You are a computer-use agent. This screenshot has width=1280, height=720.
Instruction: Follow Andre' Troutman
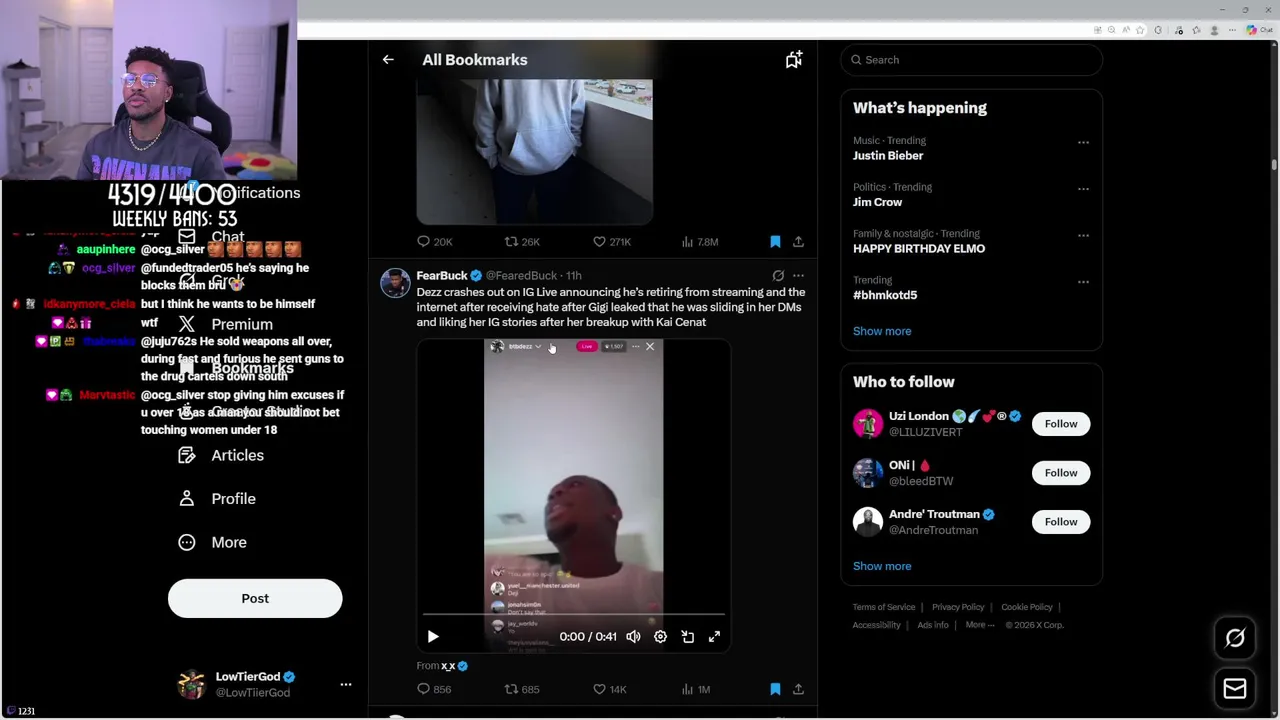tap(1061, 522)
